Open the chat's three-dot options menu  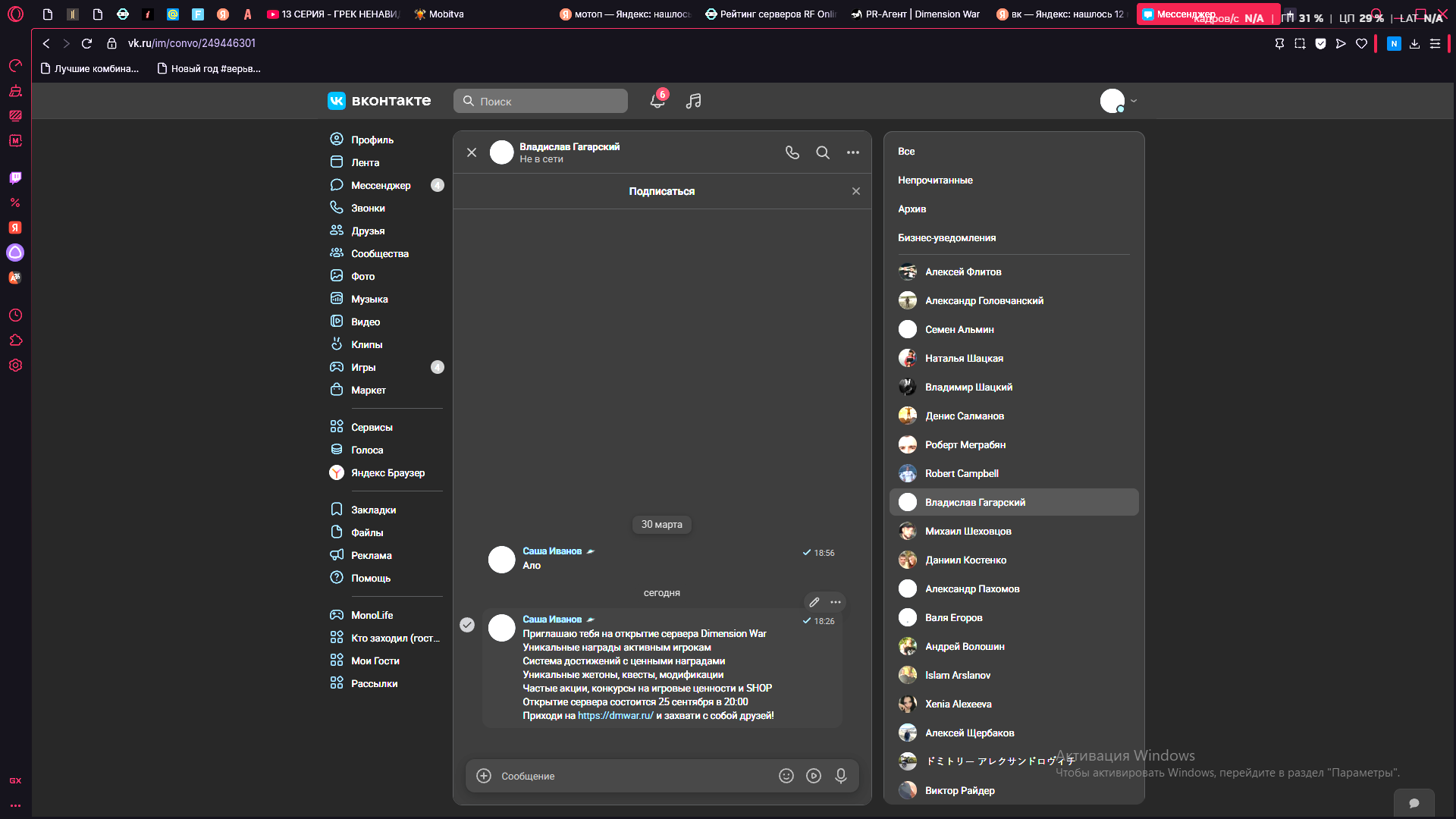853,152
